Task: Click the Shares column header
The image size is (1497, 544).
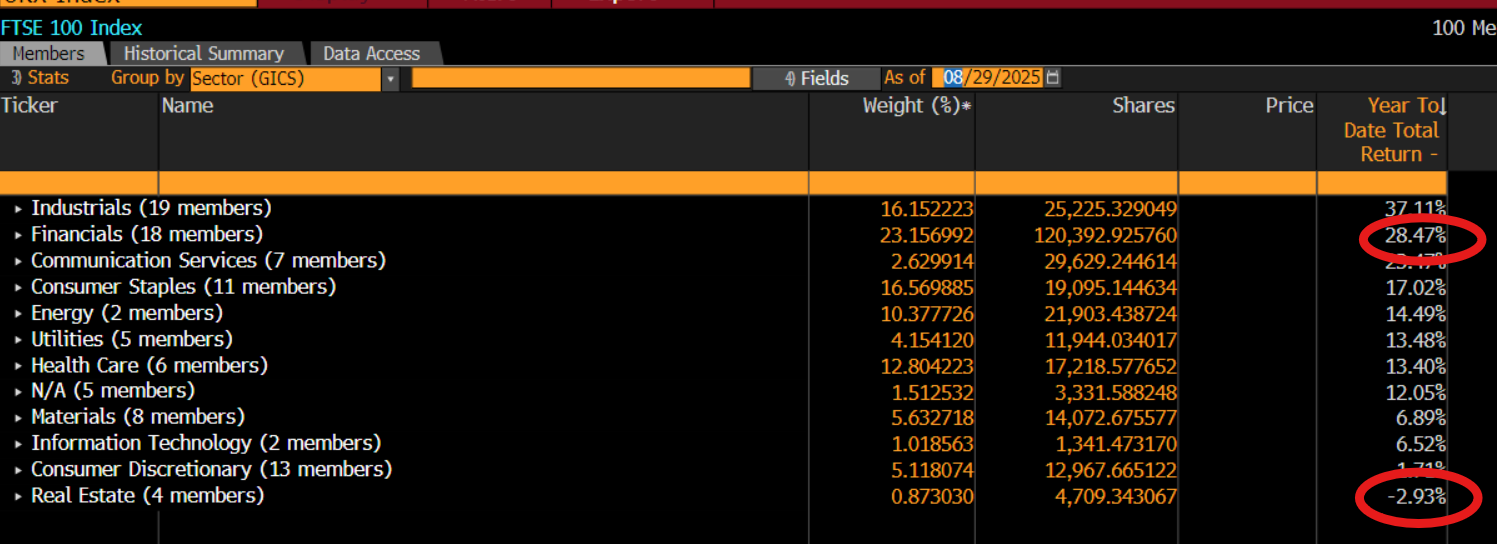Action: 1144,106
